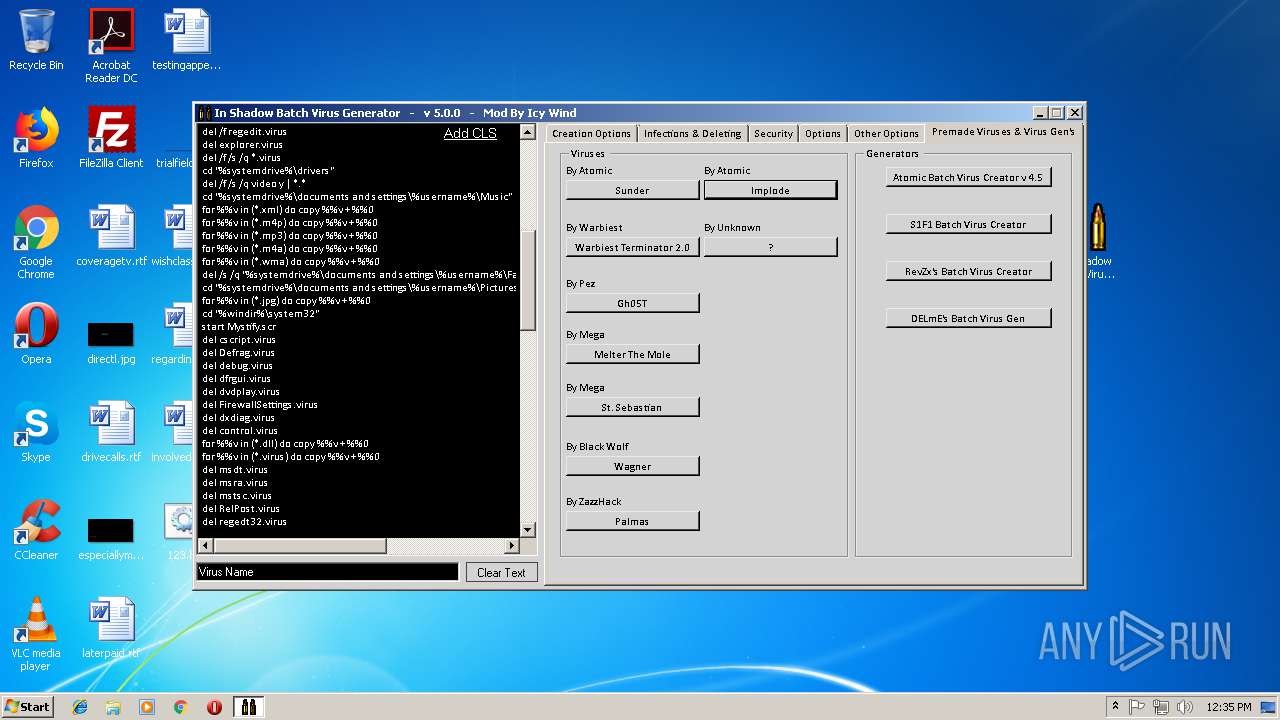The height and width of the screenshot is (720, 1280).
Task: Open the media player taskbar icon
Action: (147, 707)
